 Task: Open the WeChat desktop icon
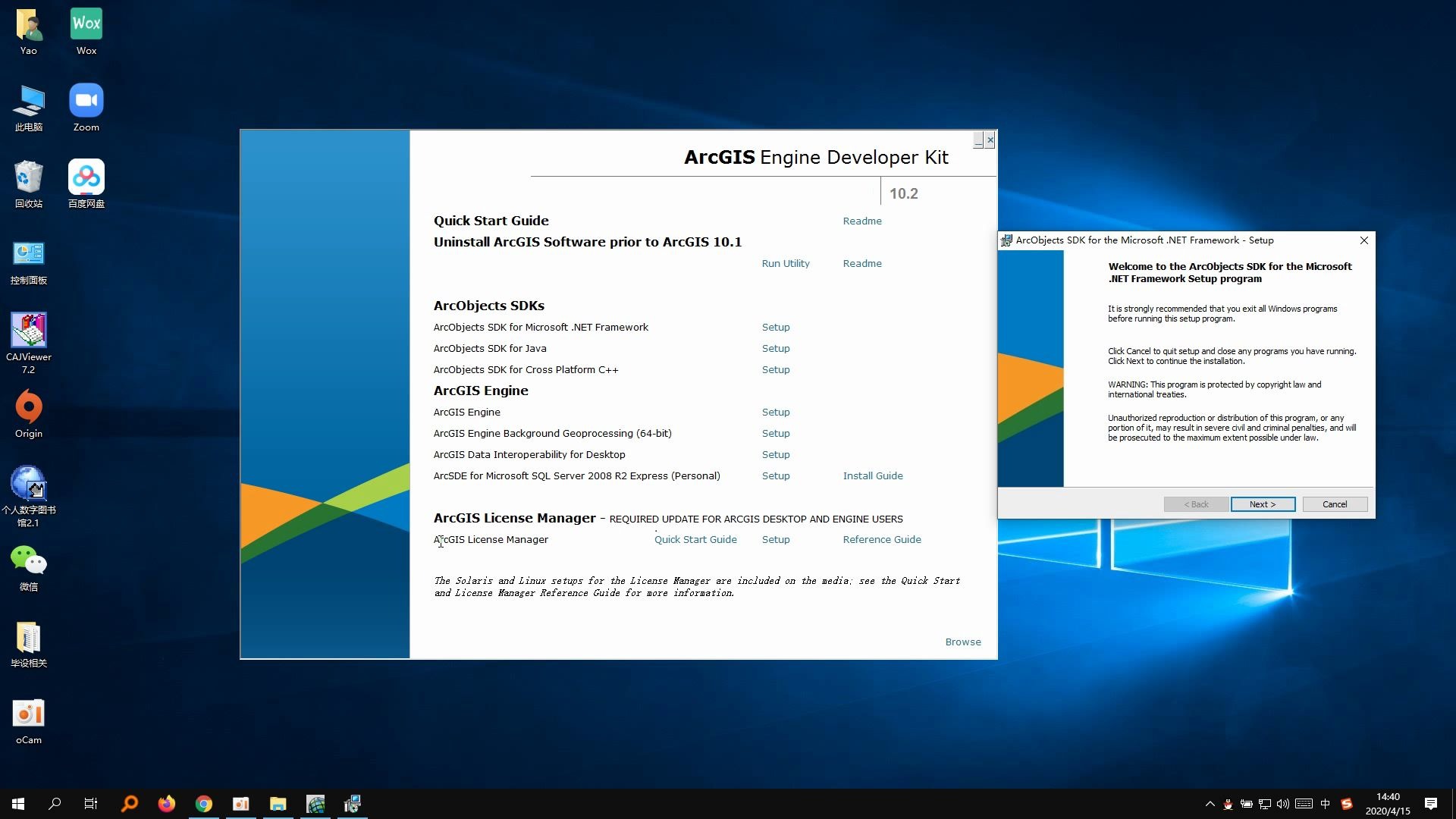click(x=29, y=561)
